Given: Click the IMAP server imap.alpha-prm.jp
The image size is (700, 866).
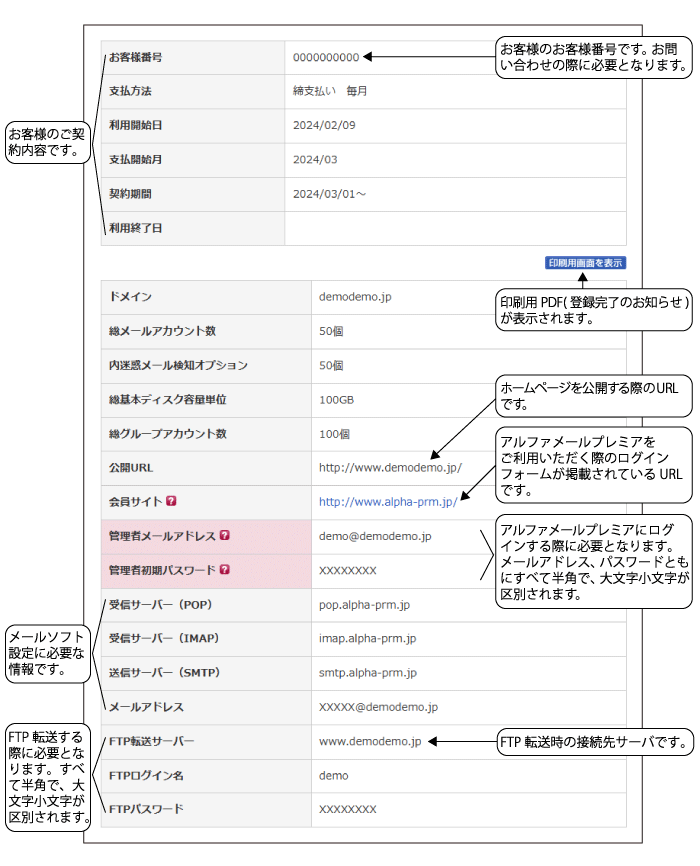Looking at the screenshot, I should (x=367, y=638).
